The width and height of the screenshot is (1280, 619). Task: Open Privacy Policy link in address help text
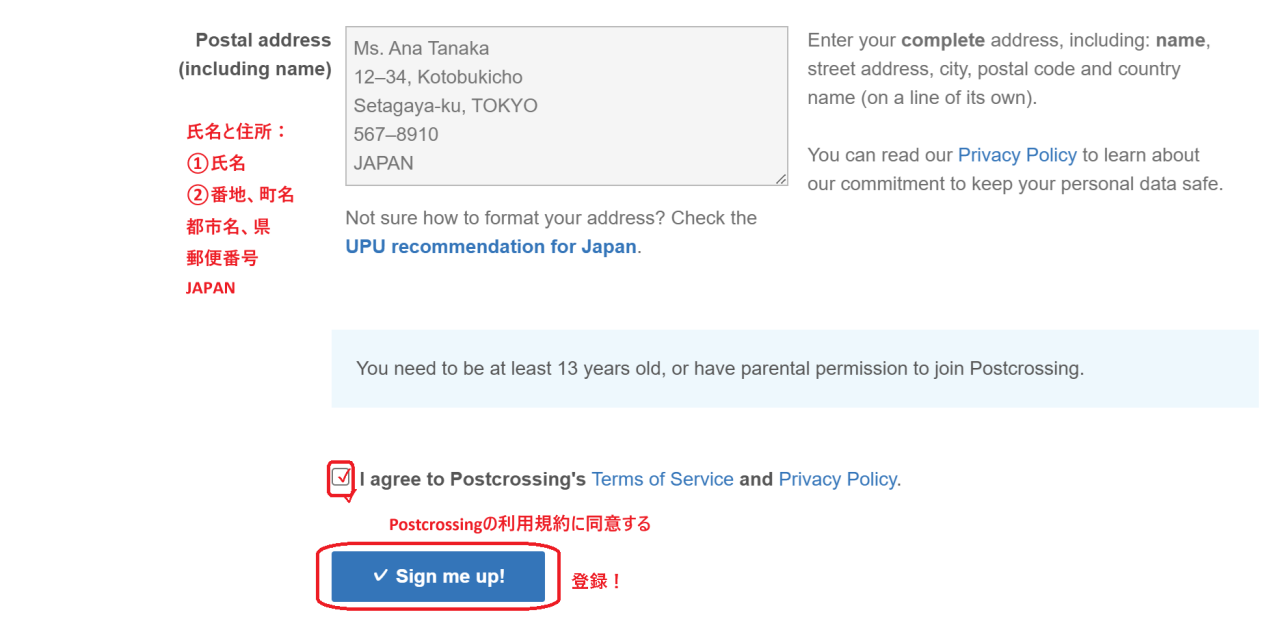pyautogui.click(x=1016, y=155)
